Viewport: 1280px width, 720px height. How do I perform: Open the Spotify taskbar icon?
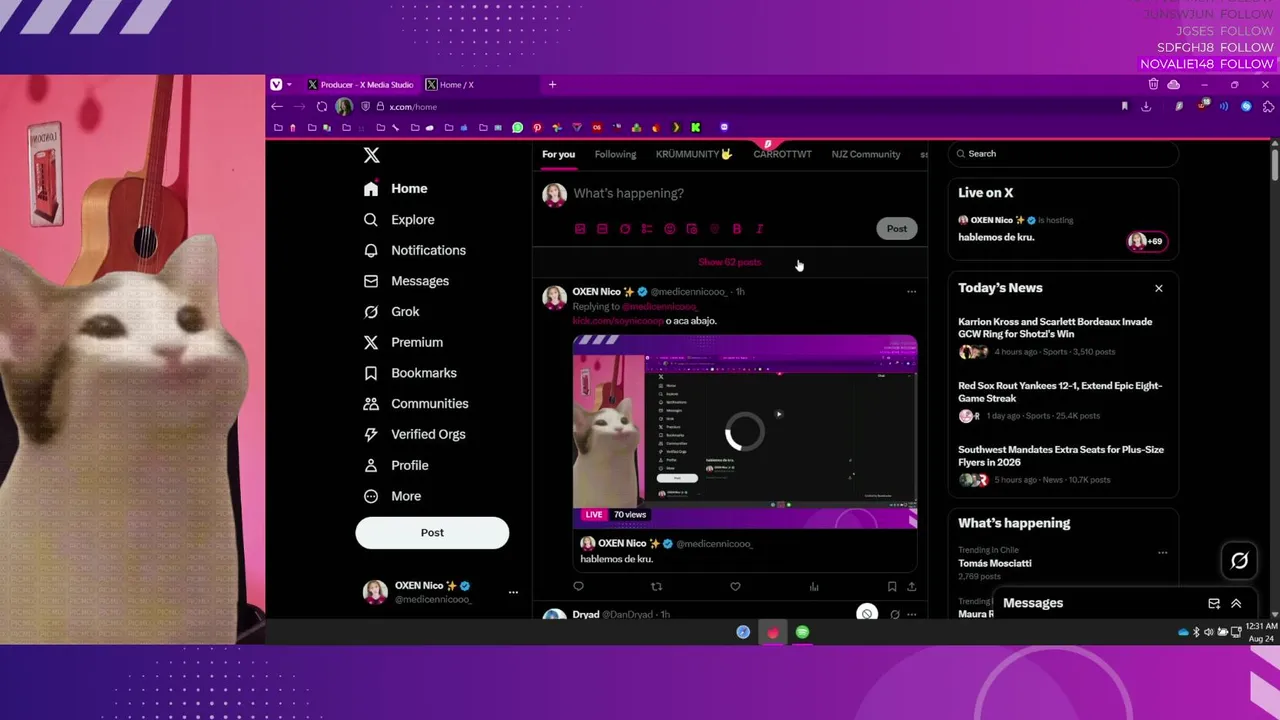point(802,632)
